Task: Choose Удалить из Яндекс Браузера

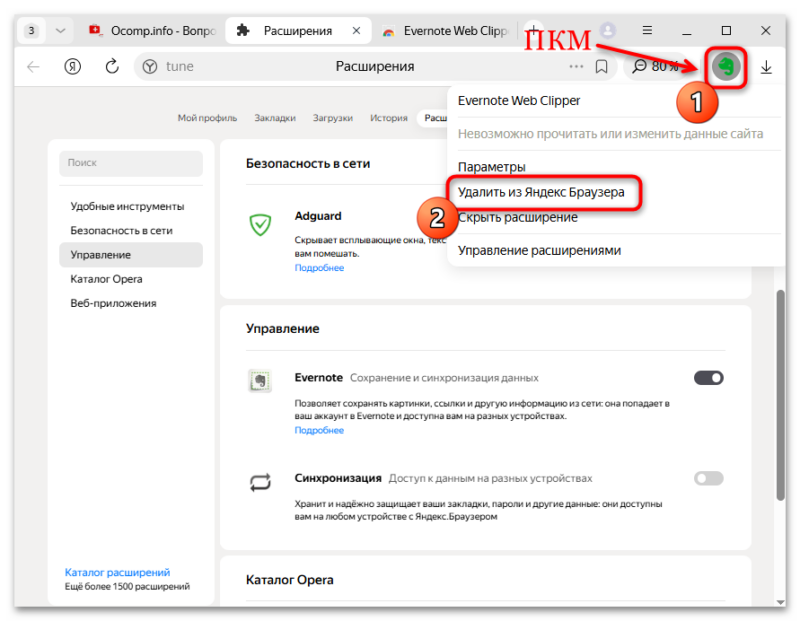Action: click(541, 192)
